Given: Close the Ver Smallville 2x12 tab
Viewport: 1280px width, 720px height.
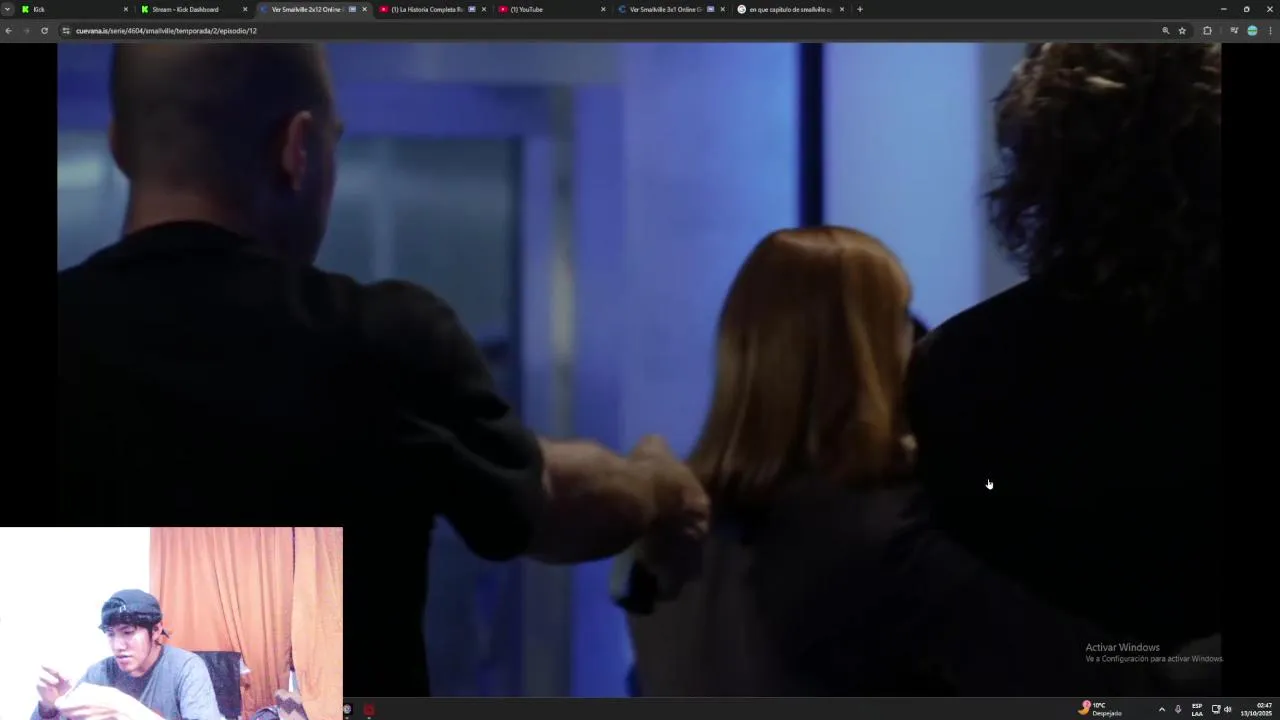Looking at the screenshot, I should pos(364,9).
